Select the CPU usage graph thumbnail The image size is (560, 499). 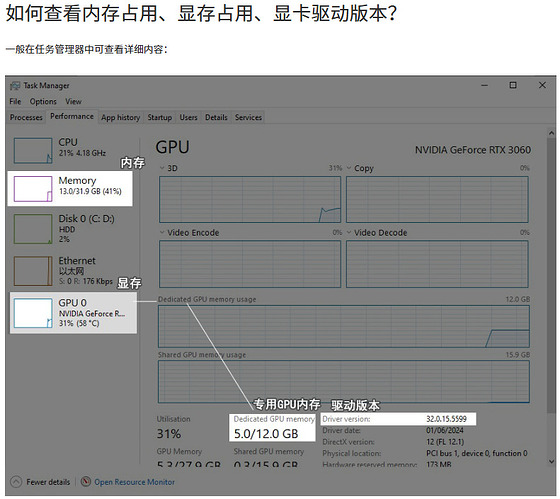(x=33, y=151)
